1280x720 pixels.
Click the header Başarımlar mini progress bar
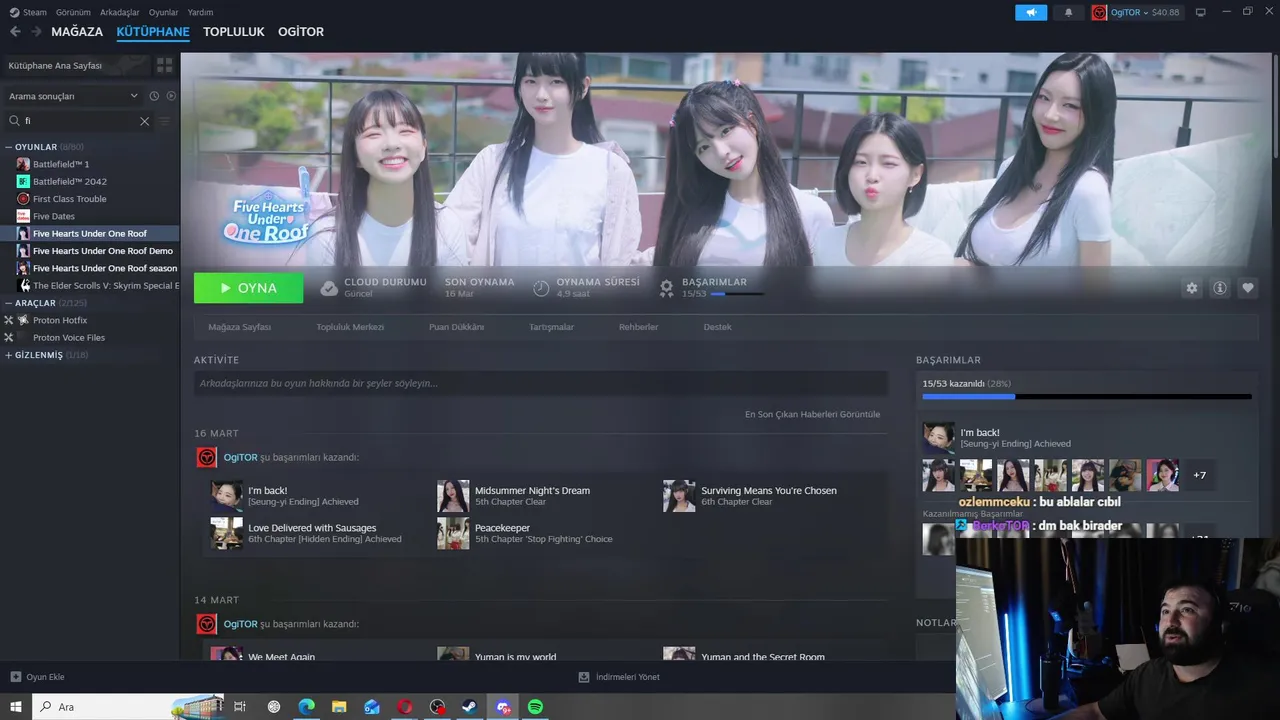[x=737, y=294]
